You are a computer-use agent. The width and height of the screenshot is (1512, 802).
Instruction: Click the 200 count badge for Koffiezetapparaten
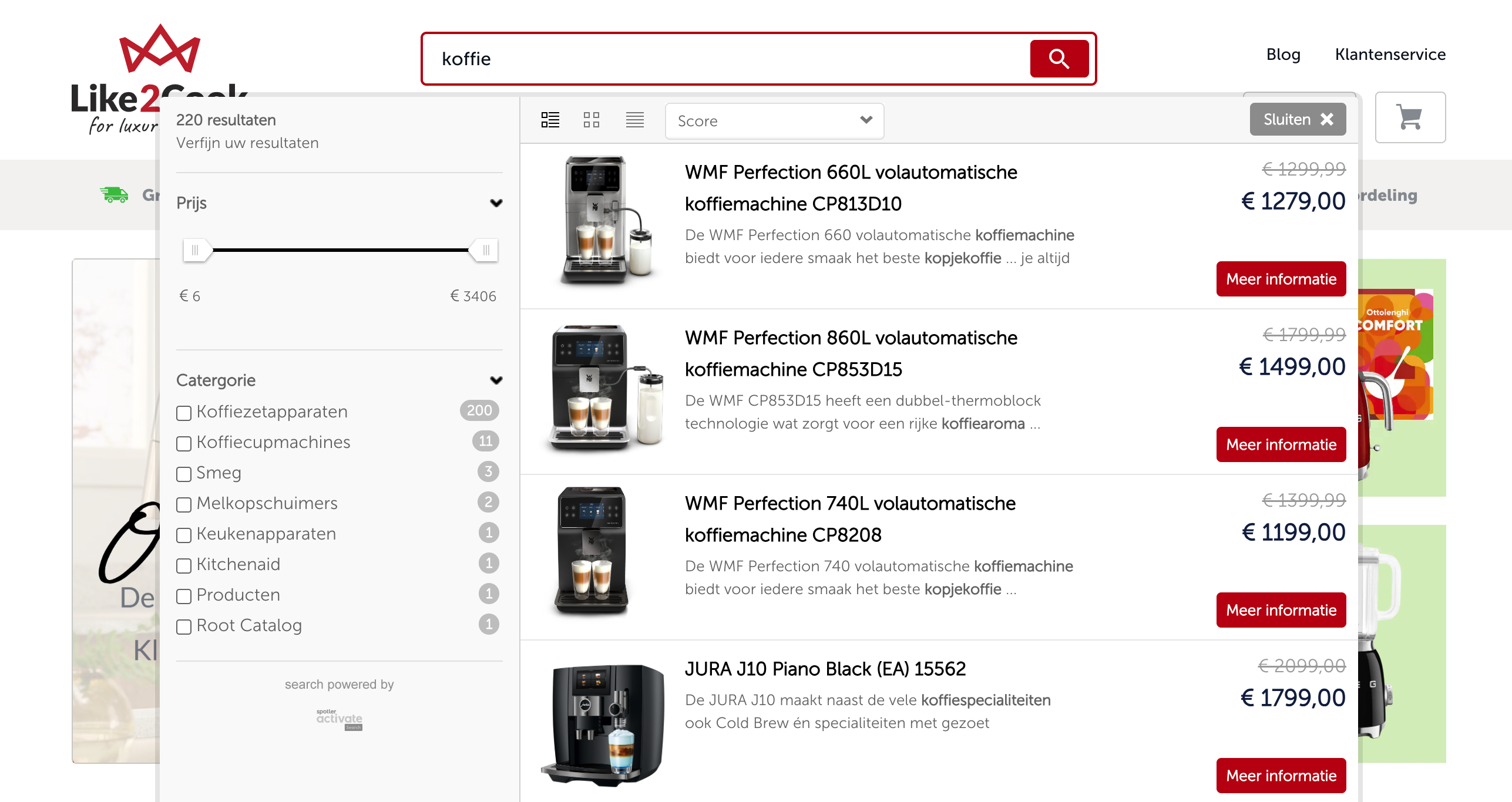tap(479, 410)
